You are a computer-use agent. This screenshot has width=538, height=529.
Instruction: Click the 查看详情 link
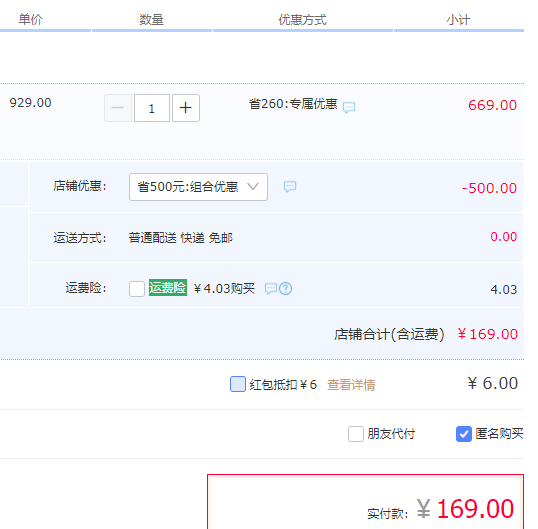pos(351,385)
